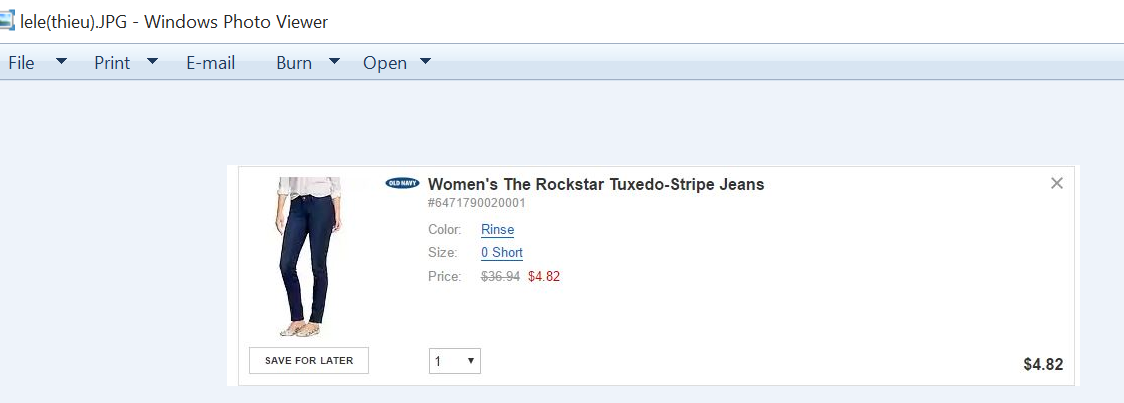The width and height of the screenshot is (1124, 403).
Task: Click the crossed-out $36.94 original price
Action: [500, 277]
